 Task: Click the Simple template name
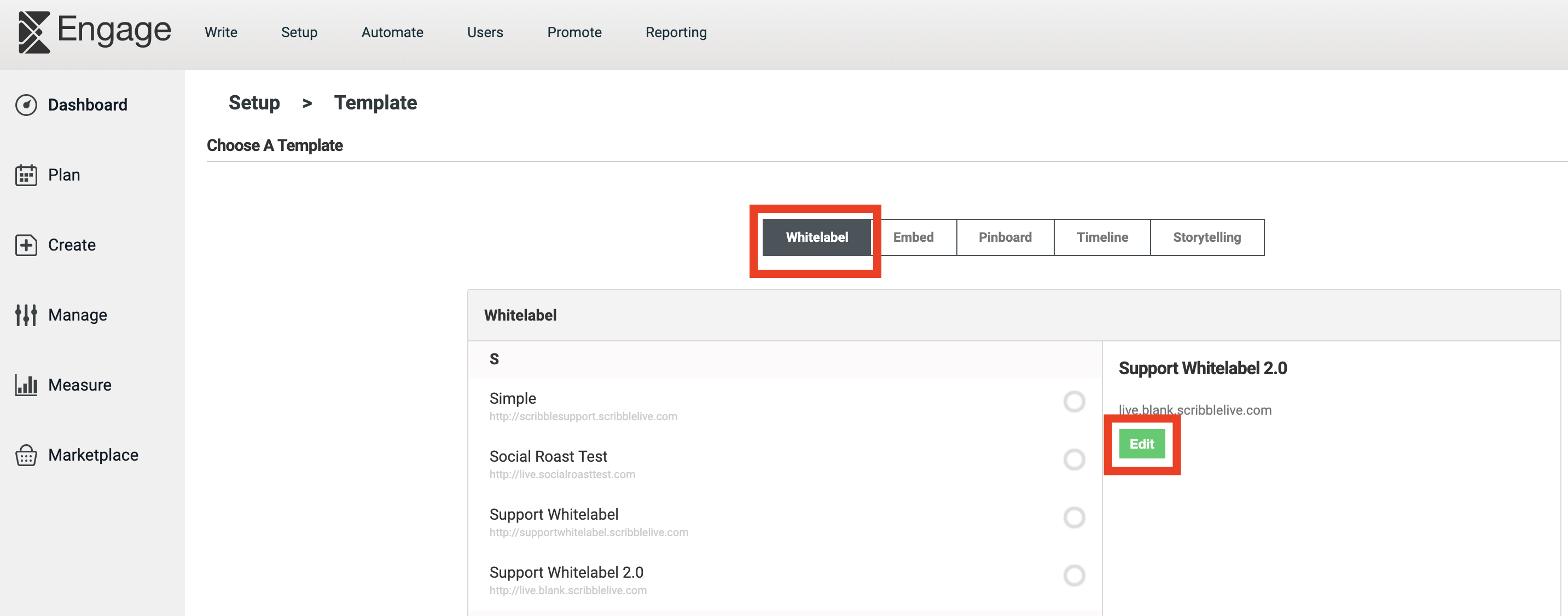point(513,398)
